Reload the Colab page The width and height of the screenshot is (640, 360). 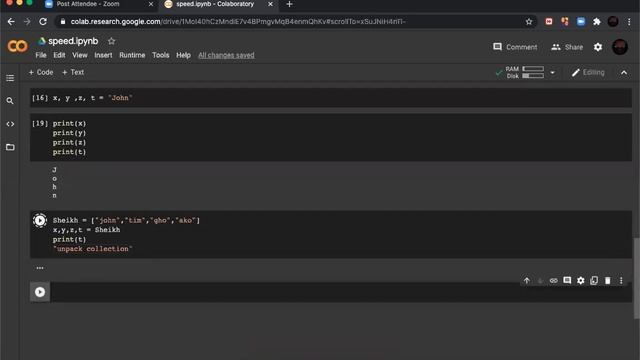(x=43, y=22)
